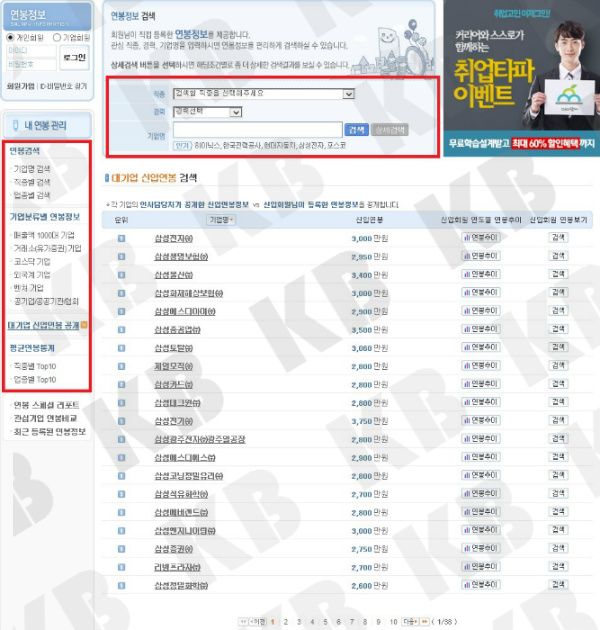Screen dimensions: 600x630
Task: Click the 다음 next-page button
Action: point(410,622)
